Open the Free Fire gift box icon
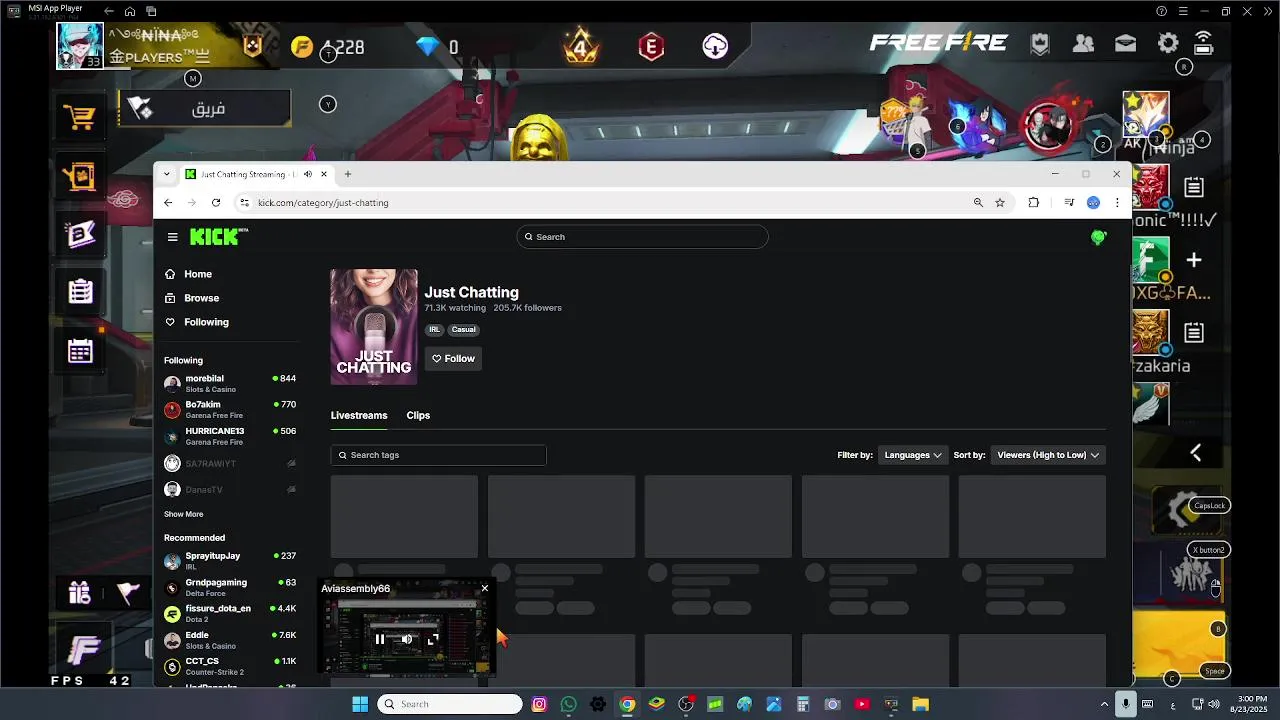 tap(80, 592)
